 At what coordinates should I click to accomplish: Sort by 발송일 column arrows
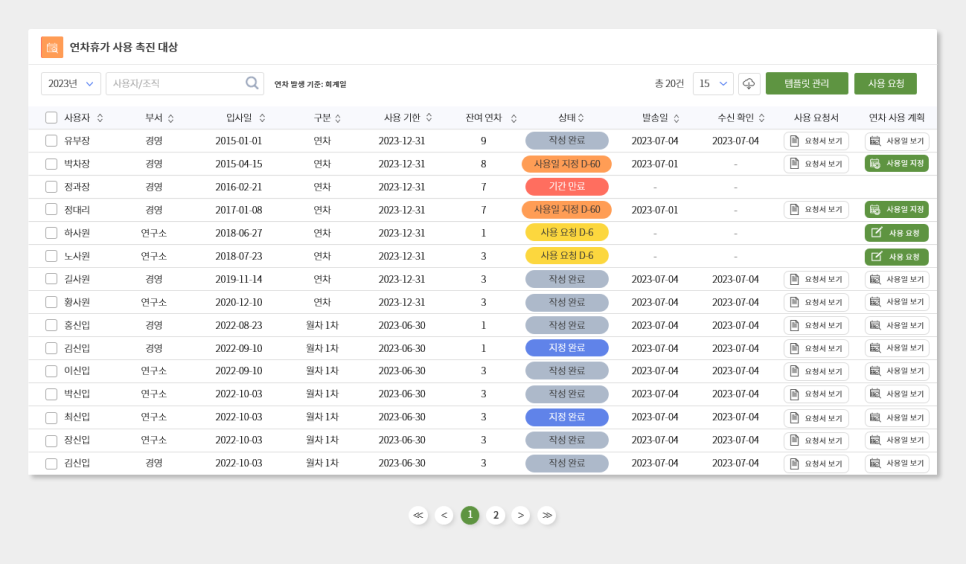(676, 118)
